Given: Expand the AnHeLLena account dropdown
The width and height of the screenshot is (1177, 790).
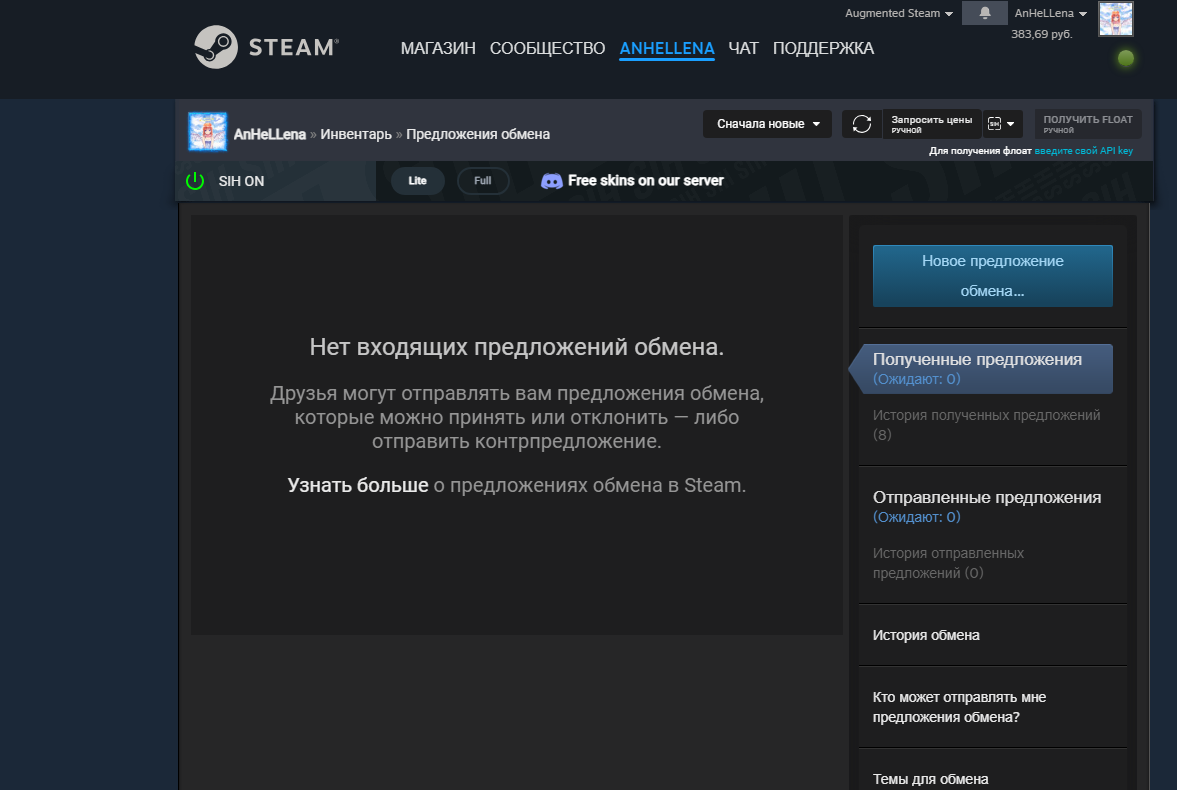Looking at the screenshot, I should [1051, 14].
